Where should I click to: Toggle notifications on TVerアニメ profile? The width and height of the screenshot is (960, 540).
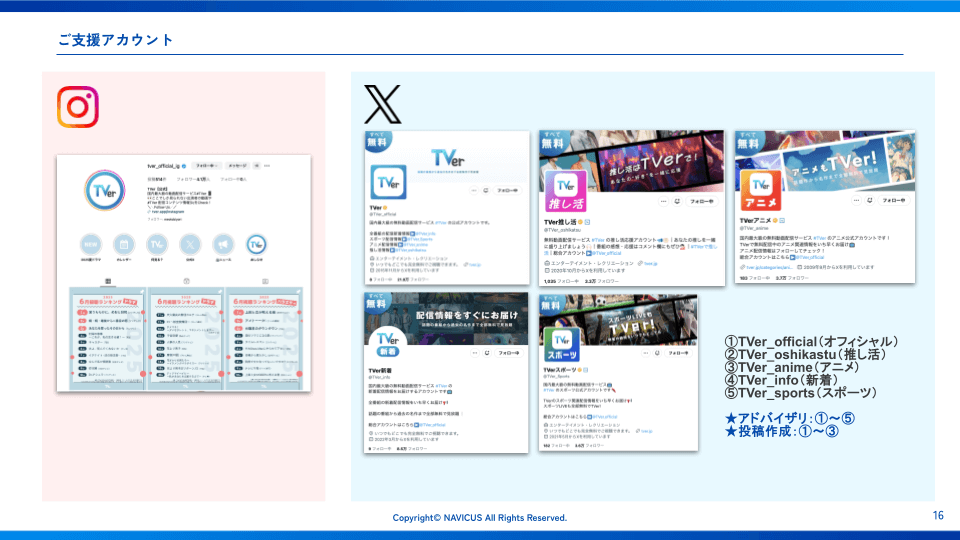(869, 200)
